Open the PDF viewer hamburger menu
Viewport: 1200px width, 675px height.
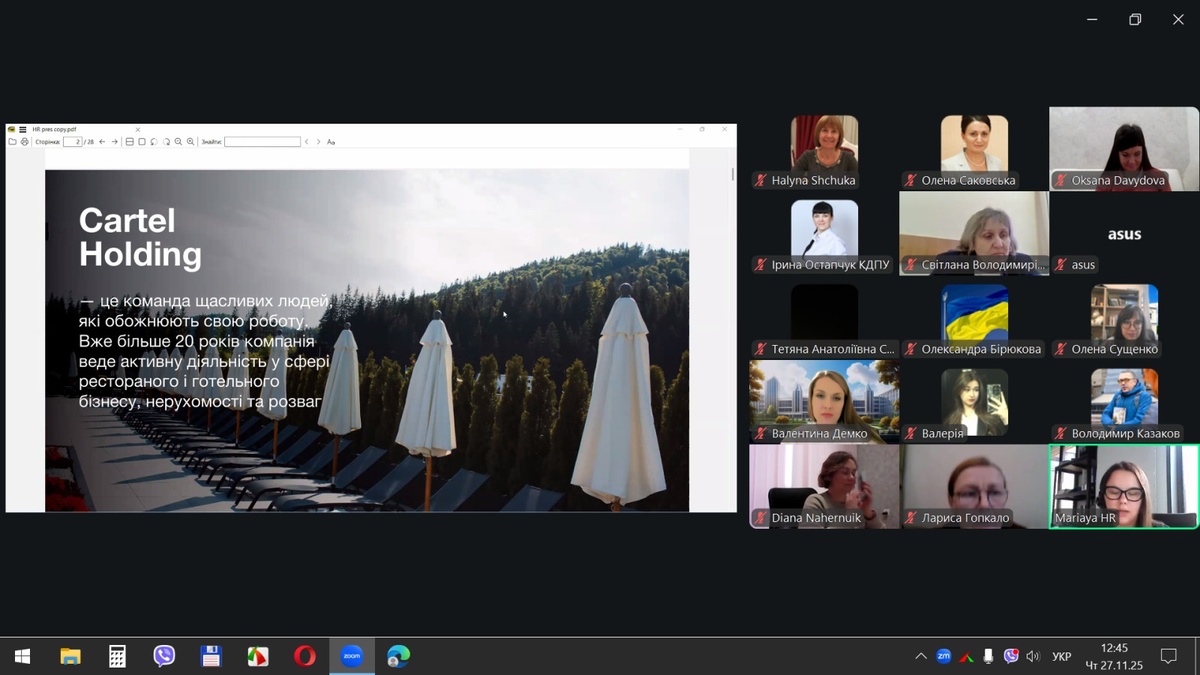pos(23,129)
